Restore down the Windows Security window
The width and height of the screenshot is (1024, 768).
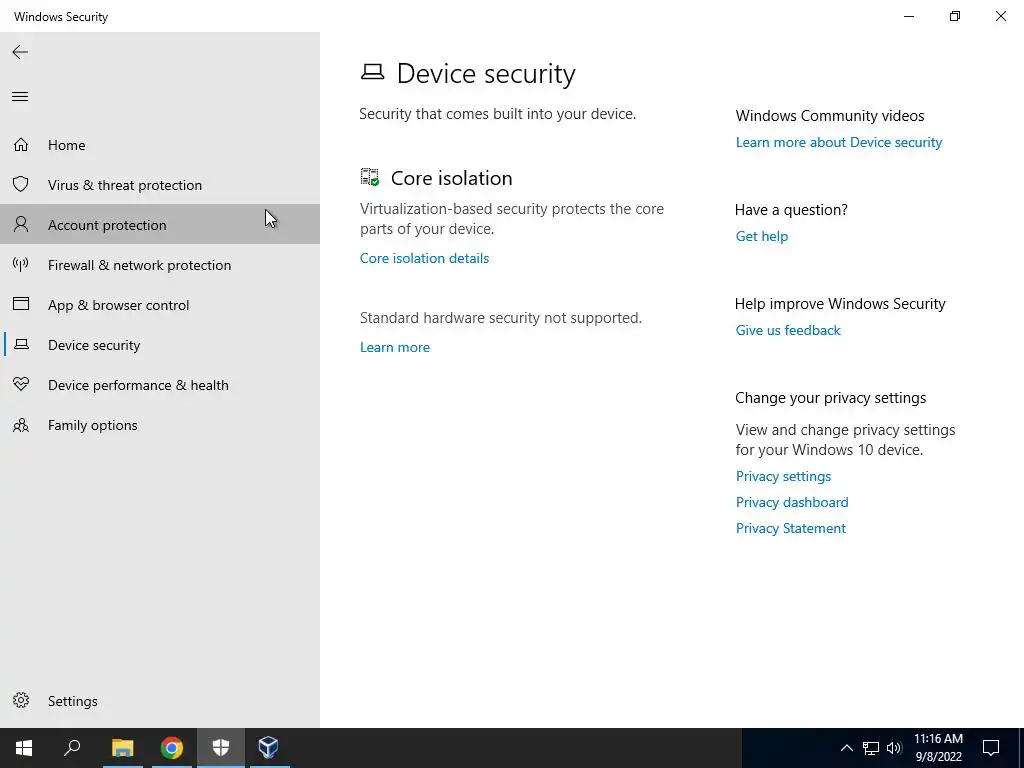955,16
